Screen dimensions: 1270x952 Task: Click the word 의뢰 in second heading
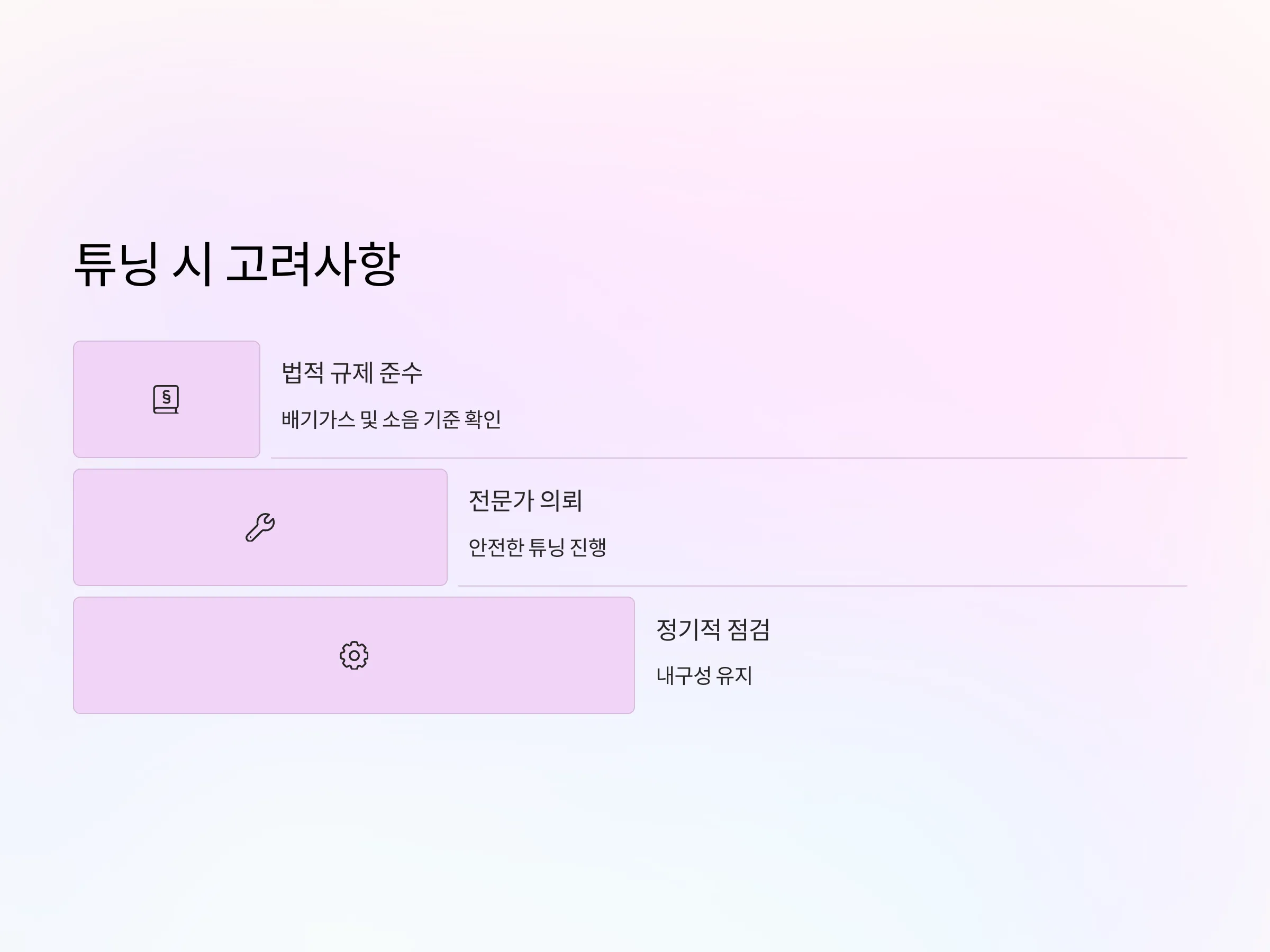(x=561, y=501)
